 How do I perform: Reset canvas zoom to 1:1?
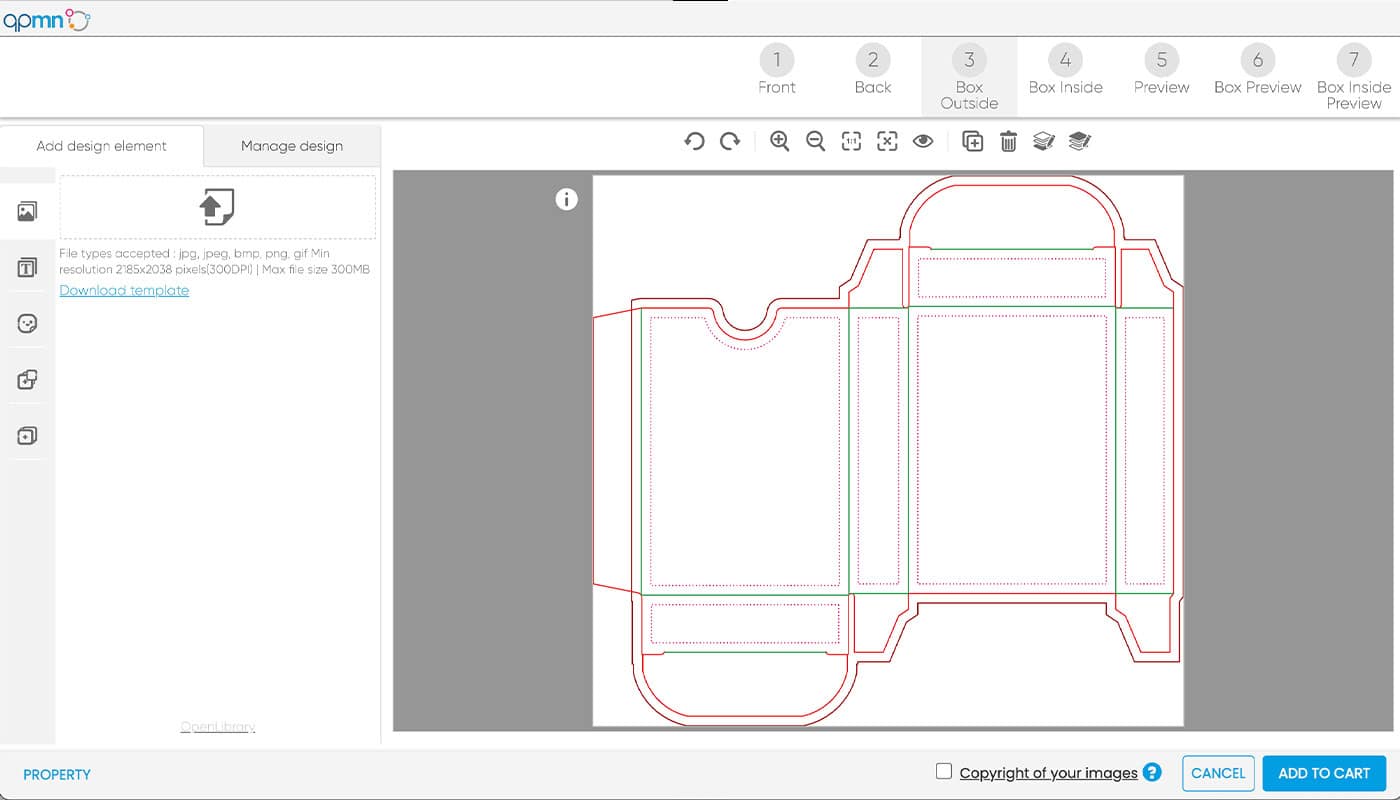(x=851, y=142)
